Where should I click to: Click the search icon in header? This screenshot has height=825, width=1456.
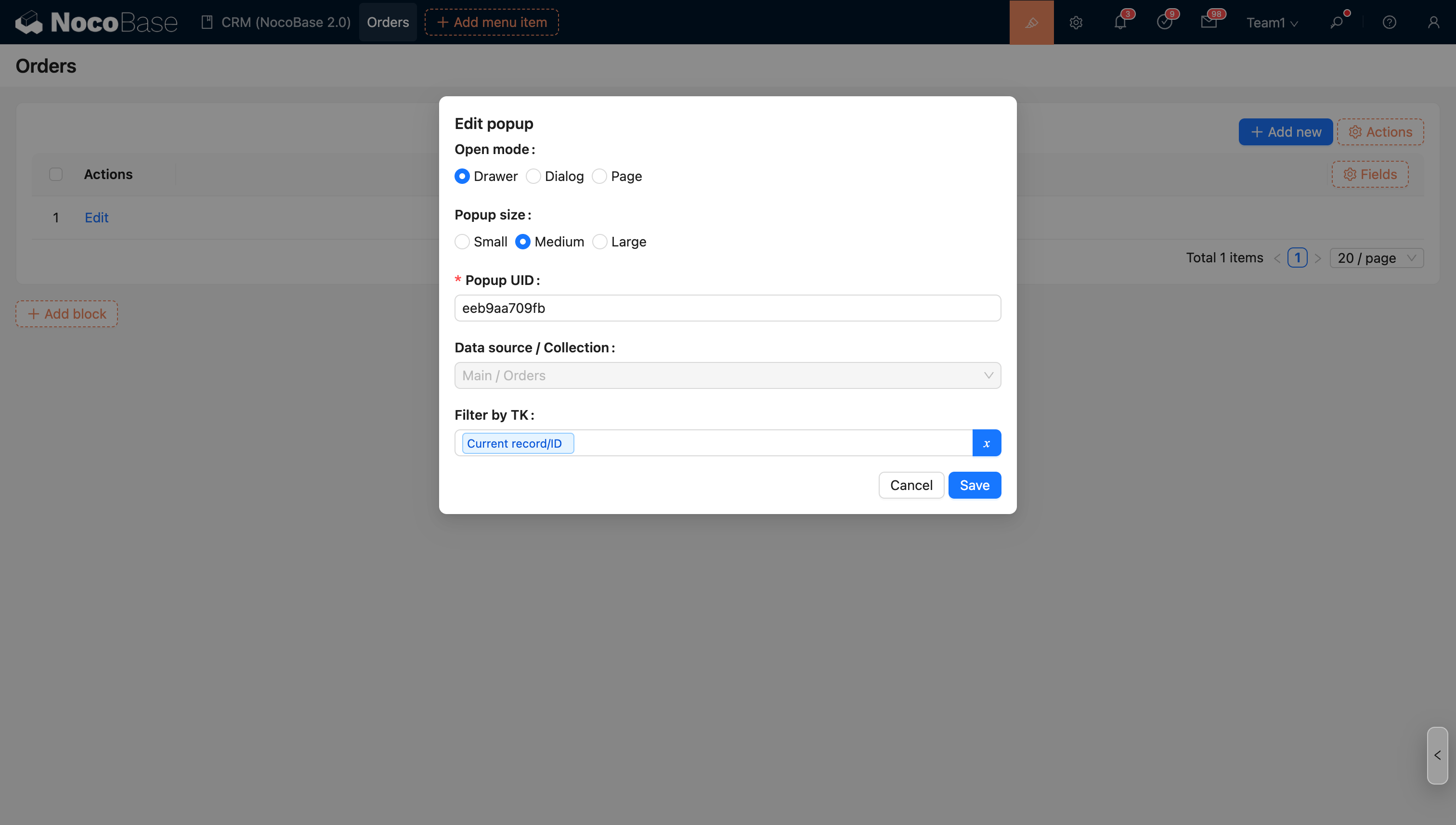1337,23
